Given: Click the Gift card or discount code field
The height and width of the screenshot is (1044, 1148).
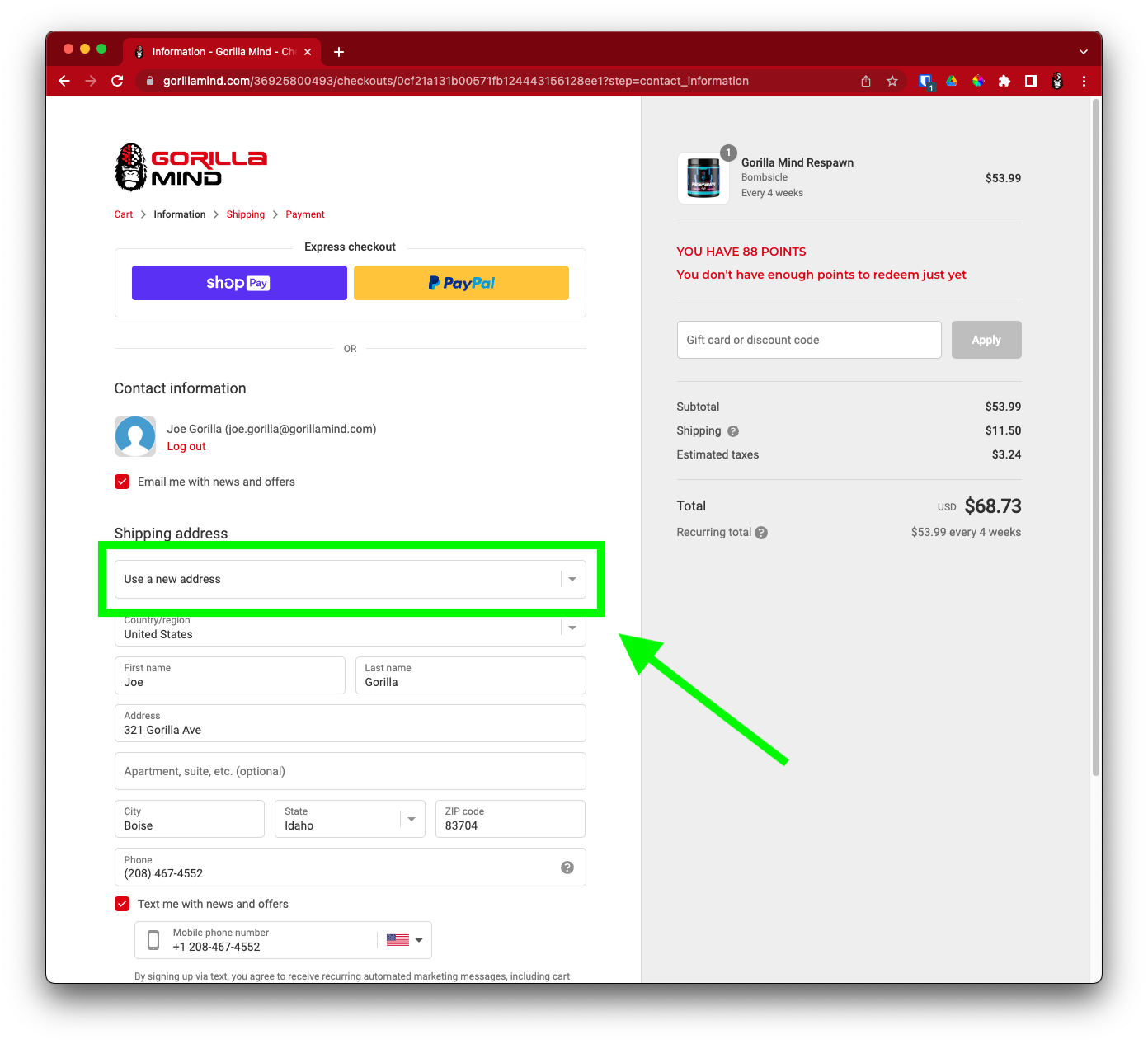Looking at the screenshot, I should pyautogui.click(x=808, y=340).
